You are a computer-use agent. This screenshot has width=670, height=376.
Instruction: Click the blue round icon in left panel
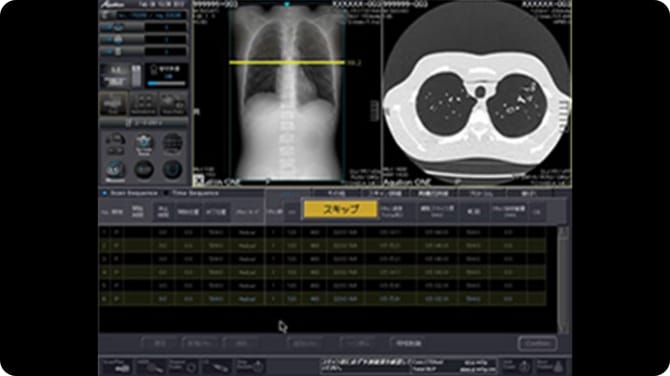click(144, 144)
